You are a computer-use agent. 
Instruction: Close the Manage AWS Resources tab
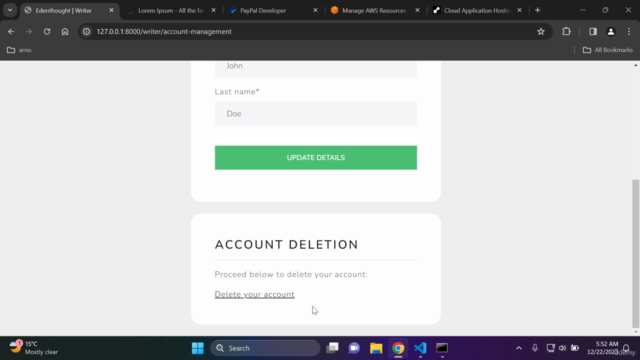point(417,10)
